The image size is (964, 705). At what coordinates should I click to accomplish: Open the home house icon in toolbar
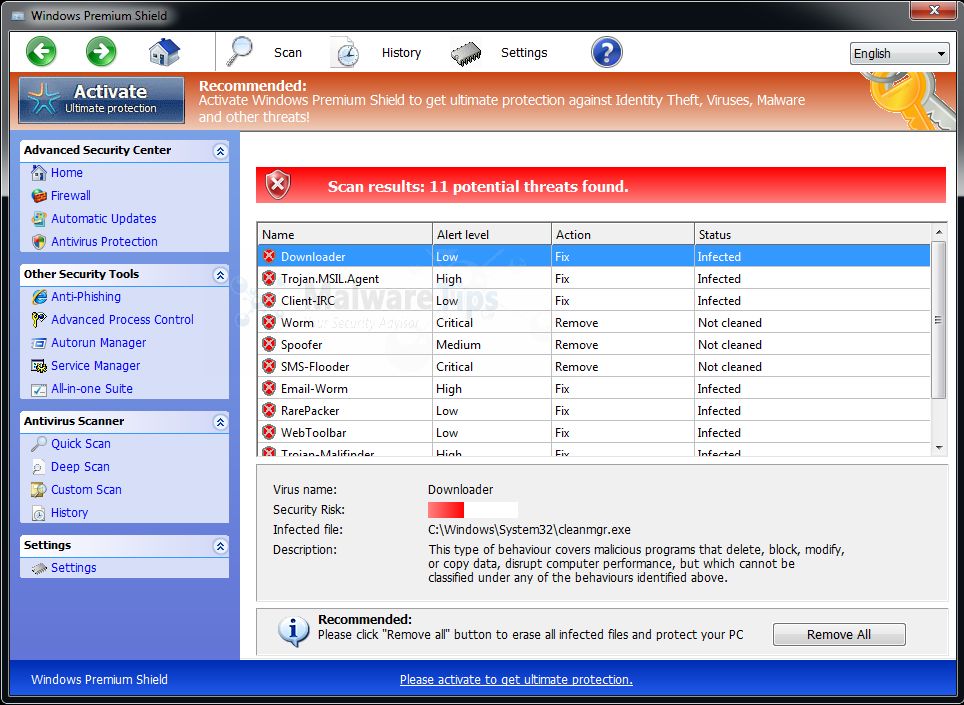tap(164, 52)
